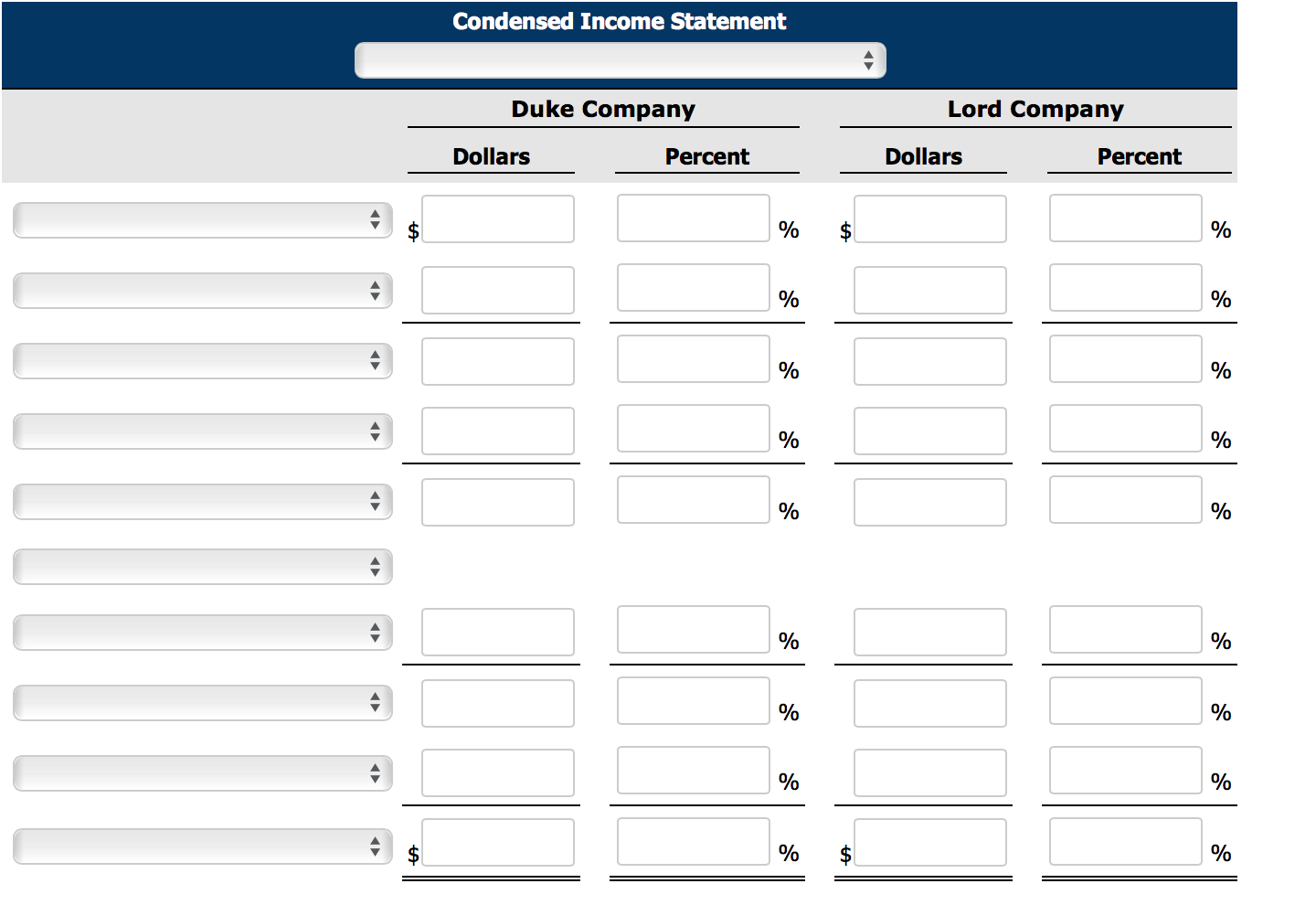Screen dimensions: 1316x905
Task: Click Duke Company's first Dollars input field
Action: pyautogui.click(x=497, y=218)
